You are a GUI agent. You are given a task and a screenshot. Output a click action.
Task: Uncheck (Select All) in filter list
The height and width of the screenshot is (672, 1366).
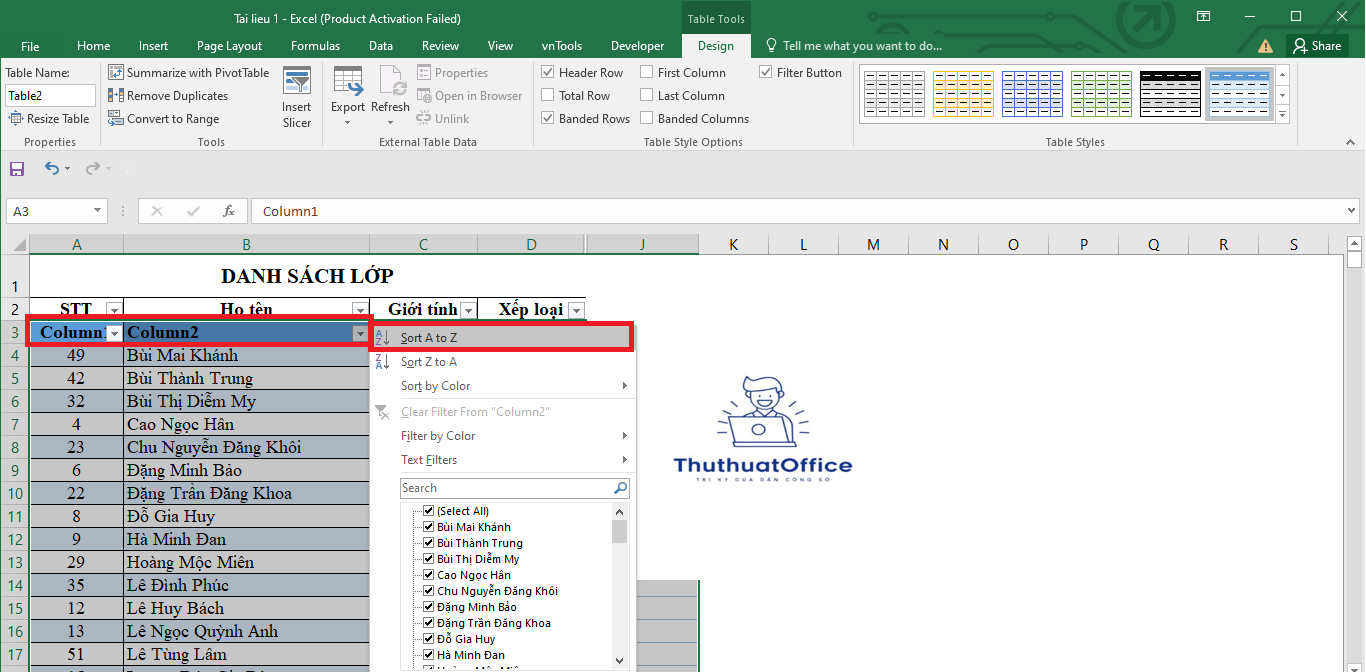(429, 511)
